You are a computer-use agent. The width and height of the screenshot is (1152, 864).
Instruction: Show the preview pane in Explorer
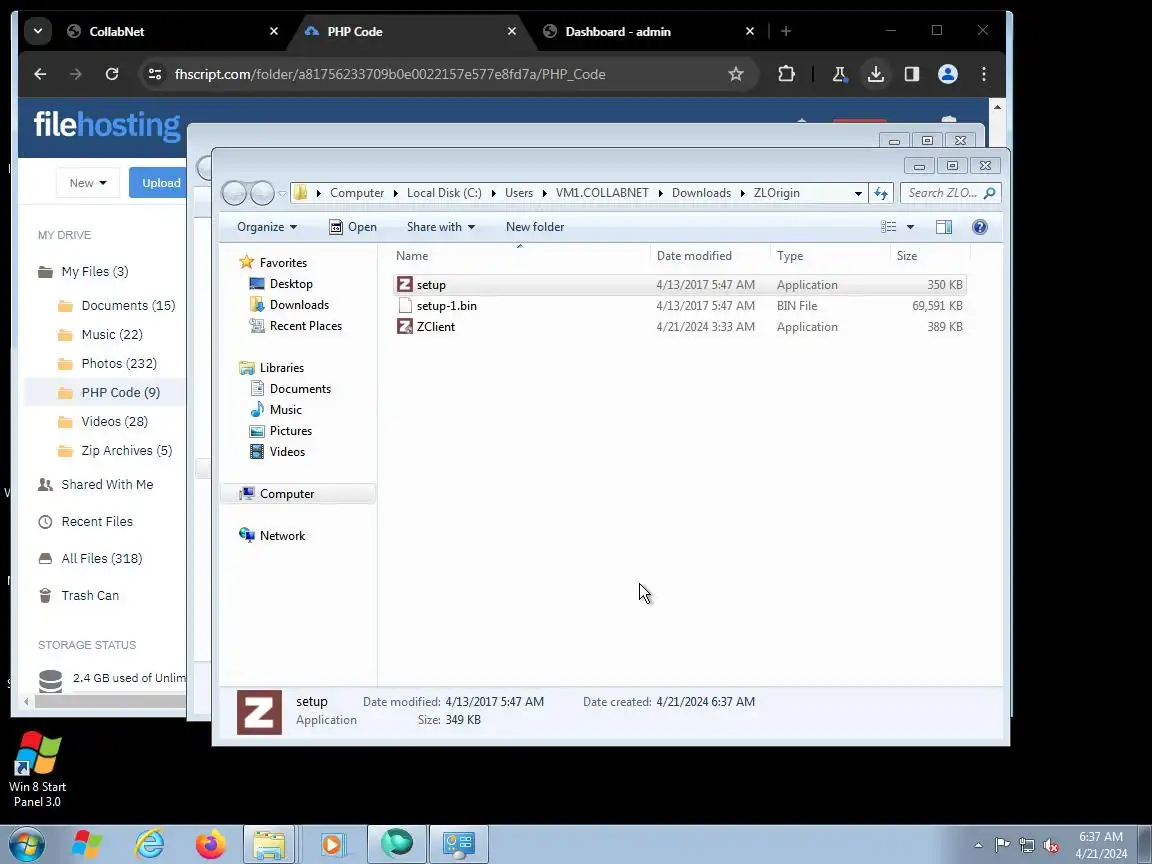point(944,227)
